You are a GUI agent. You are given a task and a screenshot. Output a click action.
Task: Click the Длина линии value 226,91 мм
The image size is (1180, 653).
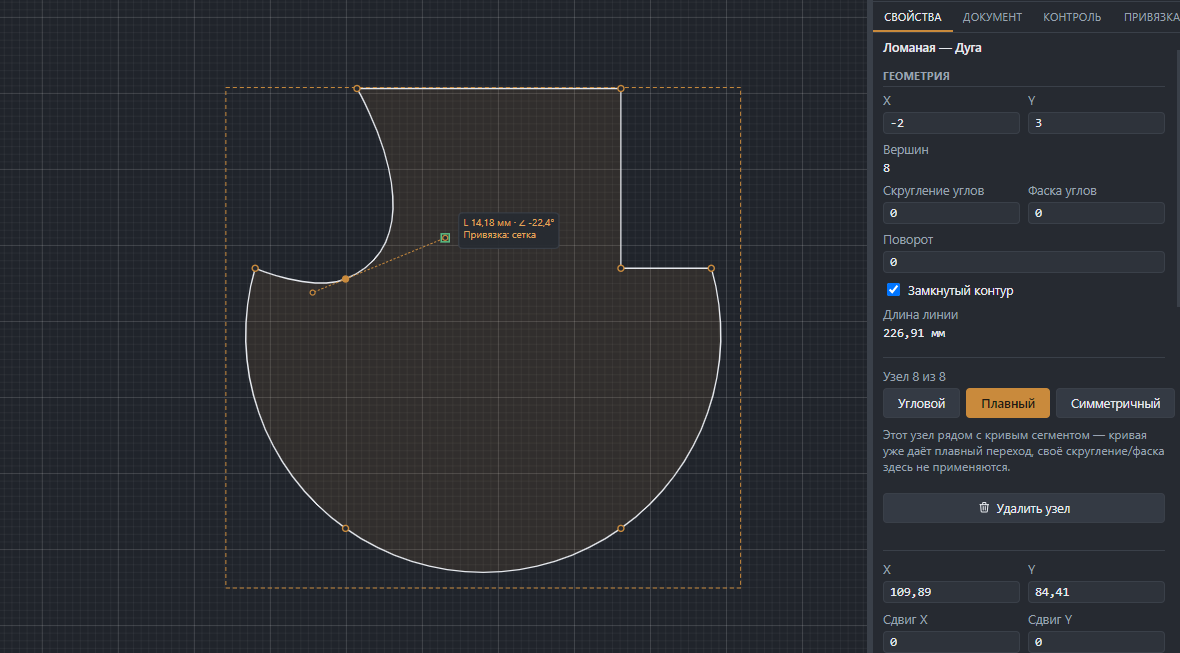point(914,333)
